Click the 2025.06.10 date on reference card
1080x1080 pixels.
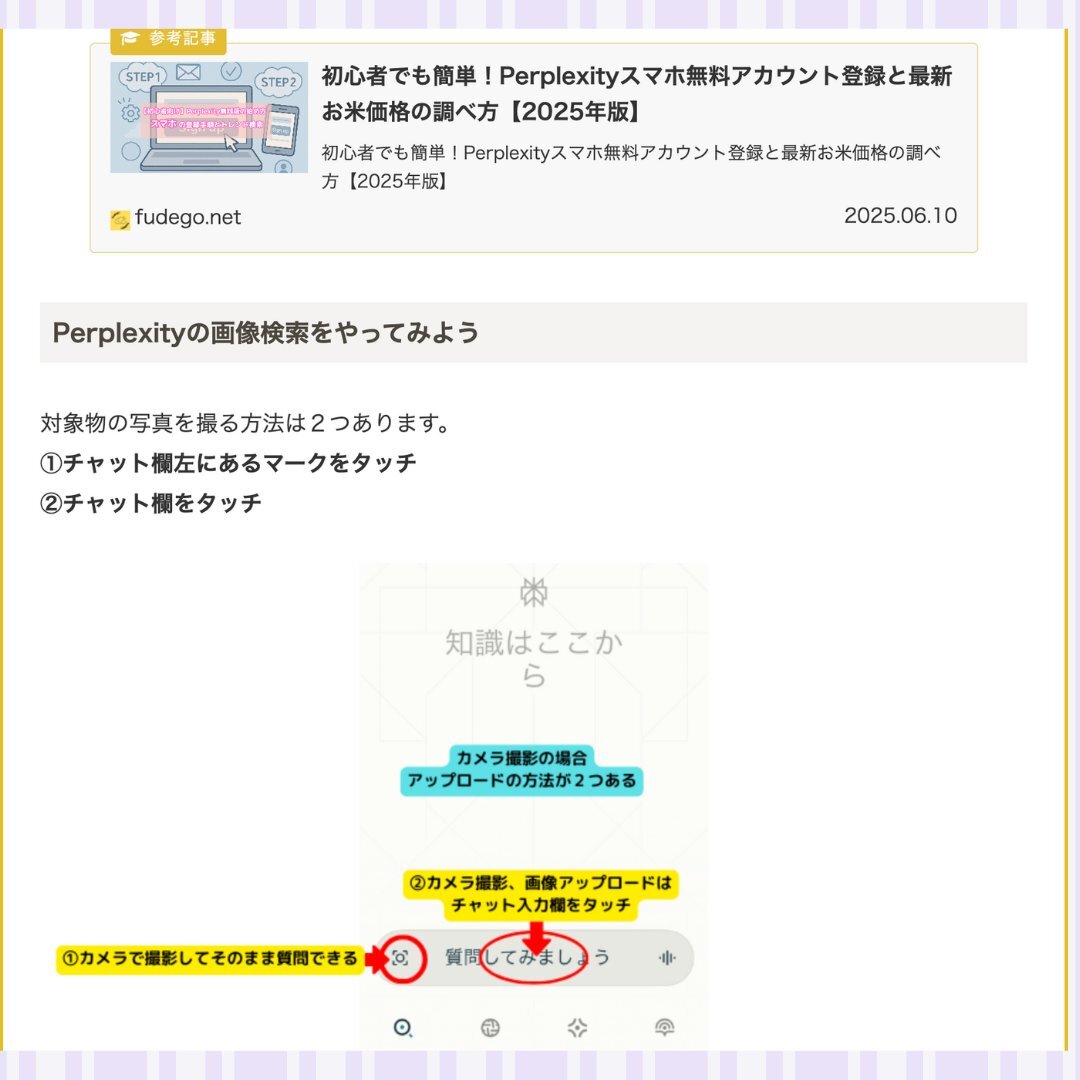point(900,216)
